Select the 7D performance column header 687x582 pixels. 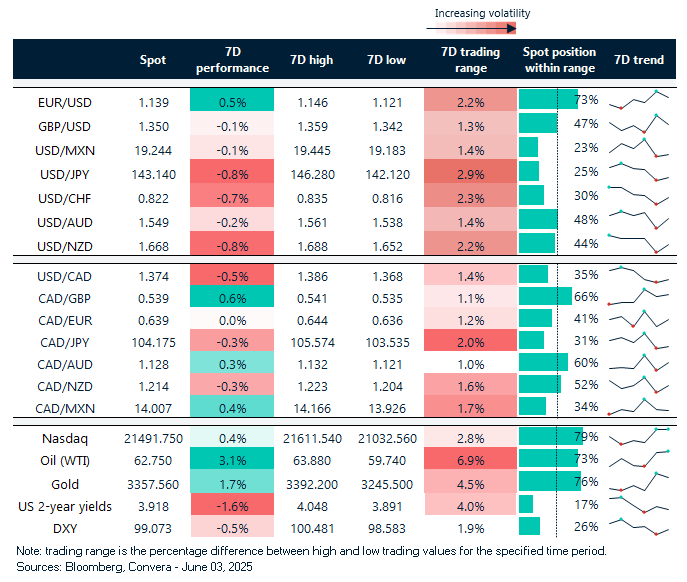click(231, 60)
